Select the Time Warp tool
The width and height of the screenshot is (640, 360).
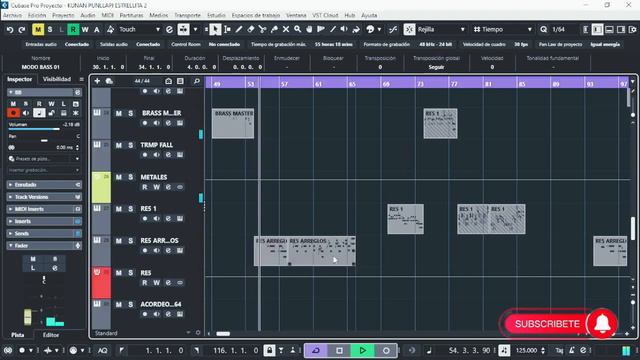[321, 29]
